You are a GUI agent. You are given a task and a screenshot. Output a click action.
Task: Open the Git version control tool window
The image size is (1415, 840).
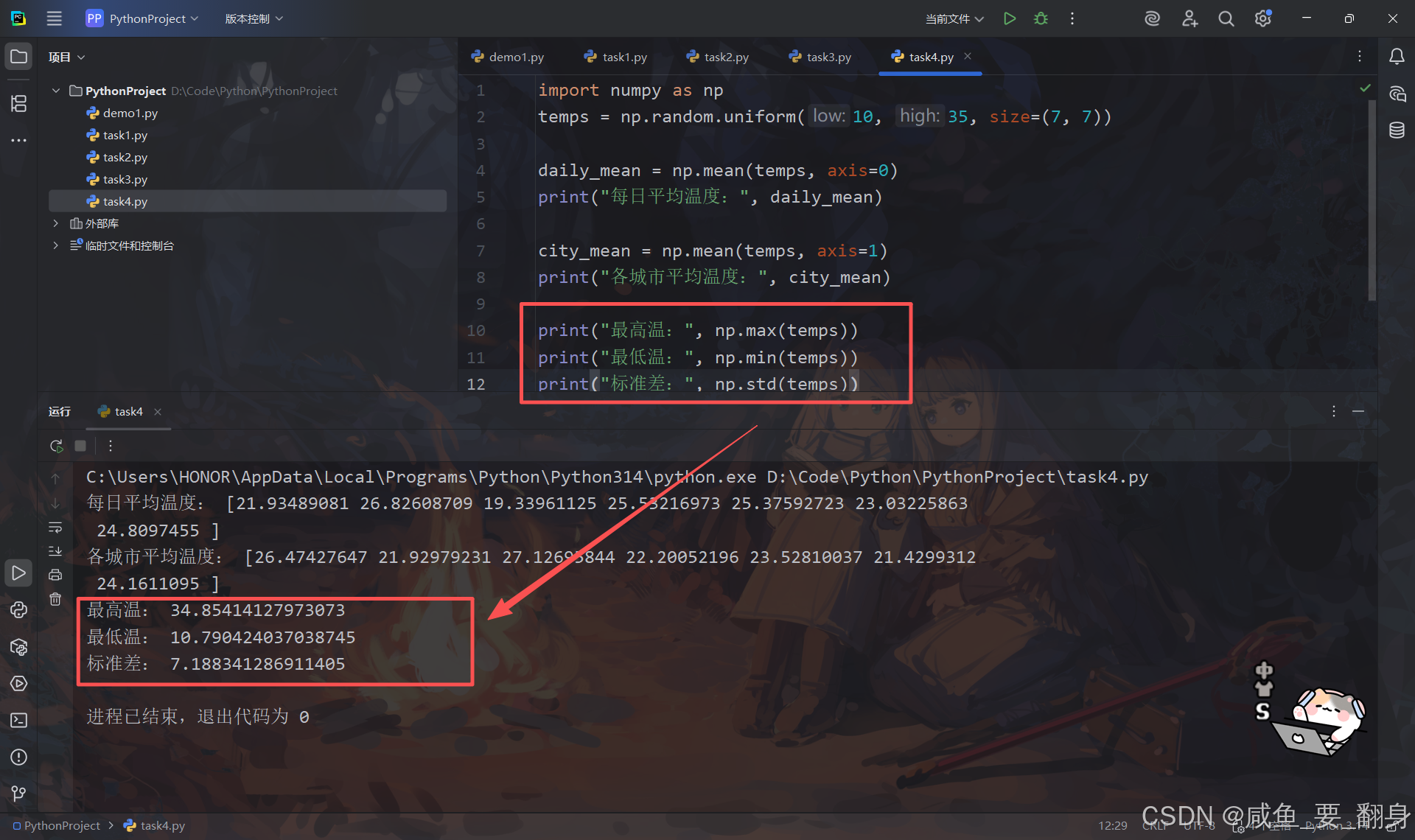click(x=18, y=793)
